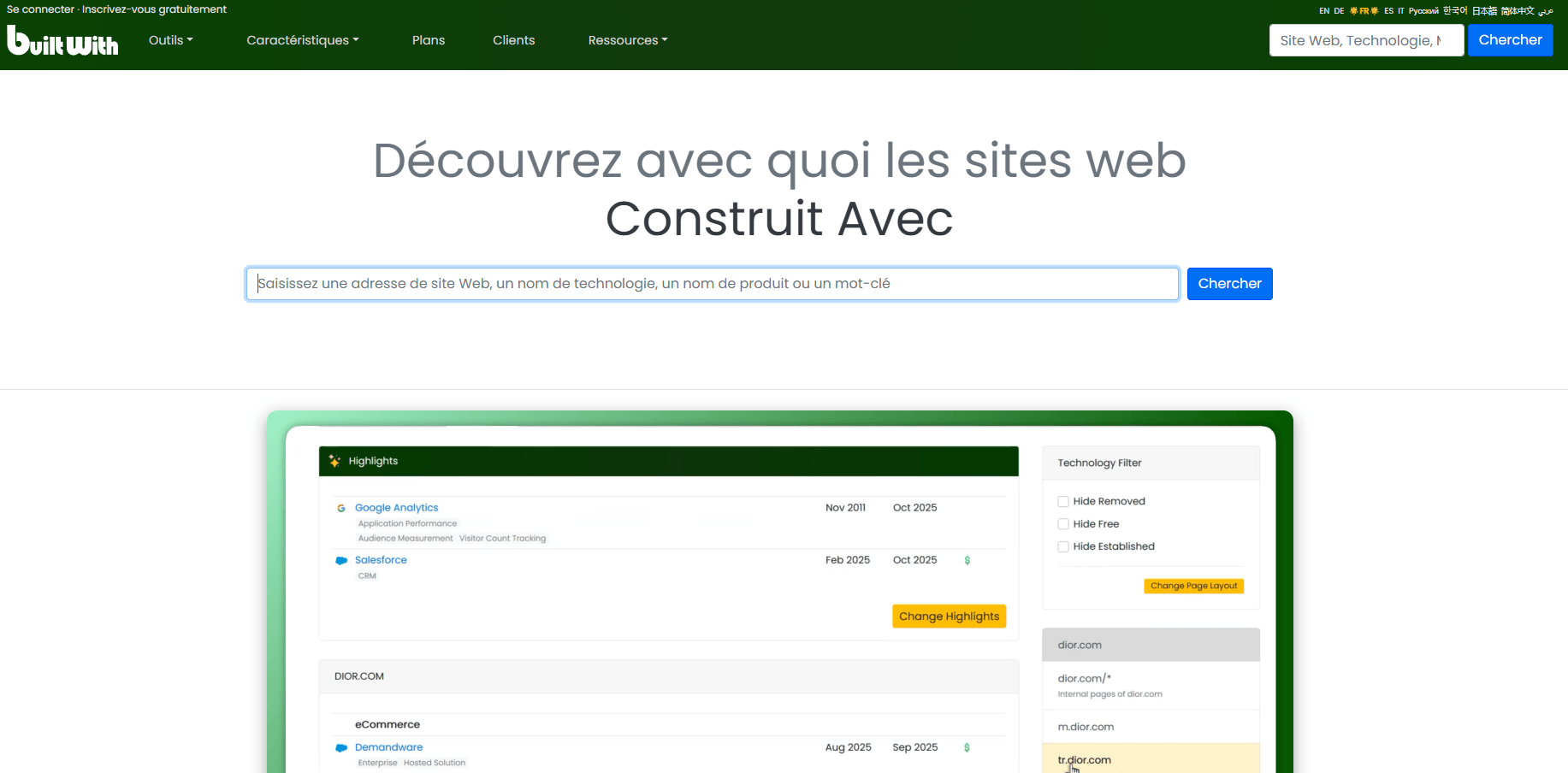The width and height of the screenshot is (1568, 773).
Task: Go to the Plans menu item
Action: 429,39
